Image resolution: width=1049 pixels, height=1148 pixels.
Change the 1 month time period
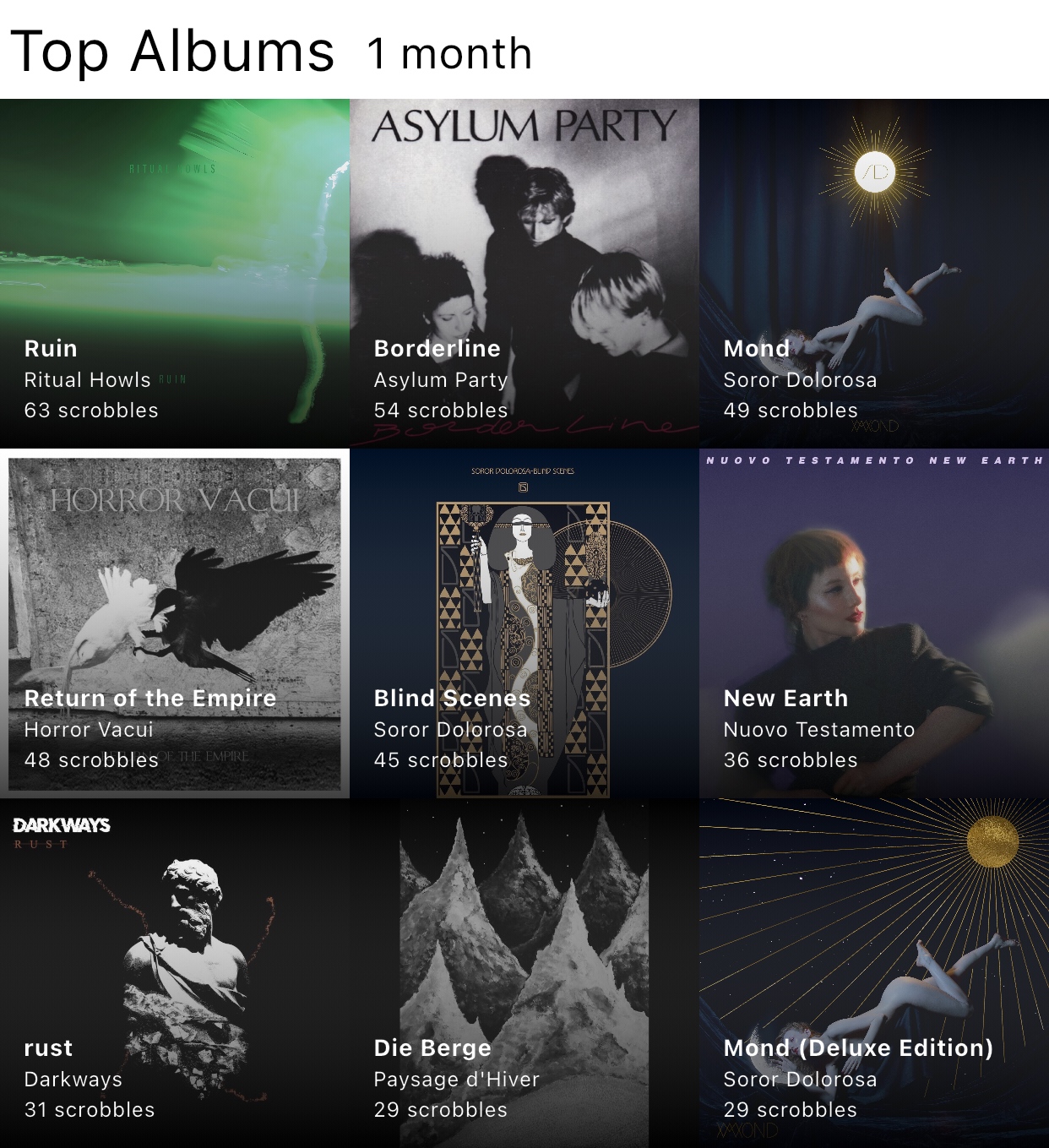[x=449, y=54]
